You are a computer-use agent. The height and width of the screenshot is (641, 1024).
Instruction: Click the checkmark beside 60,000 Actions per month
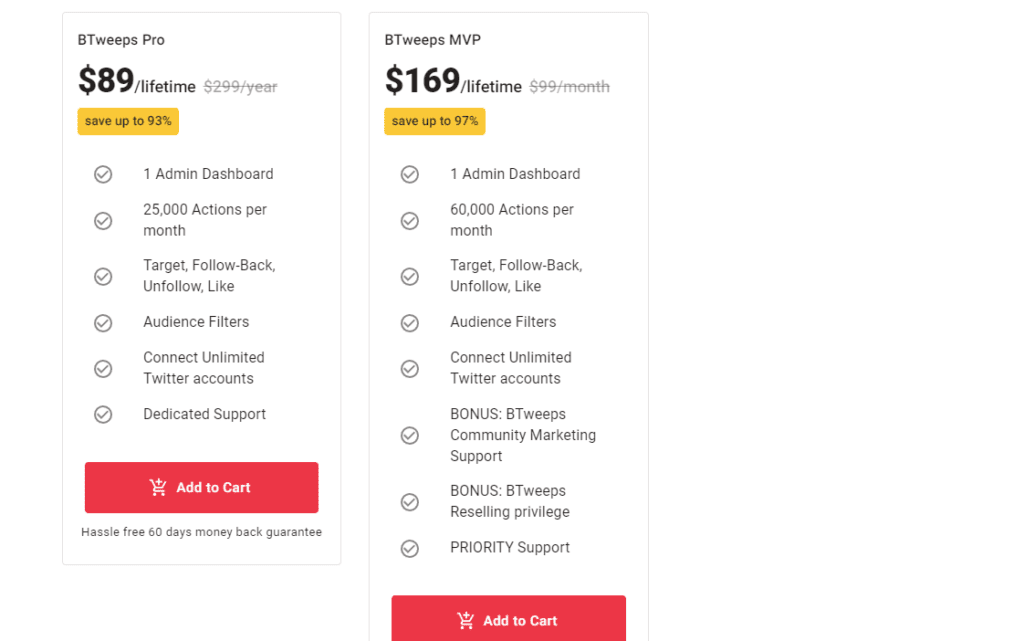pyautogui.click(x=410, y=221)
